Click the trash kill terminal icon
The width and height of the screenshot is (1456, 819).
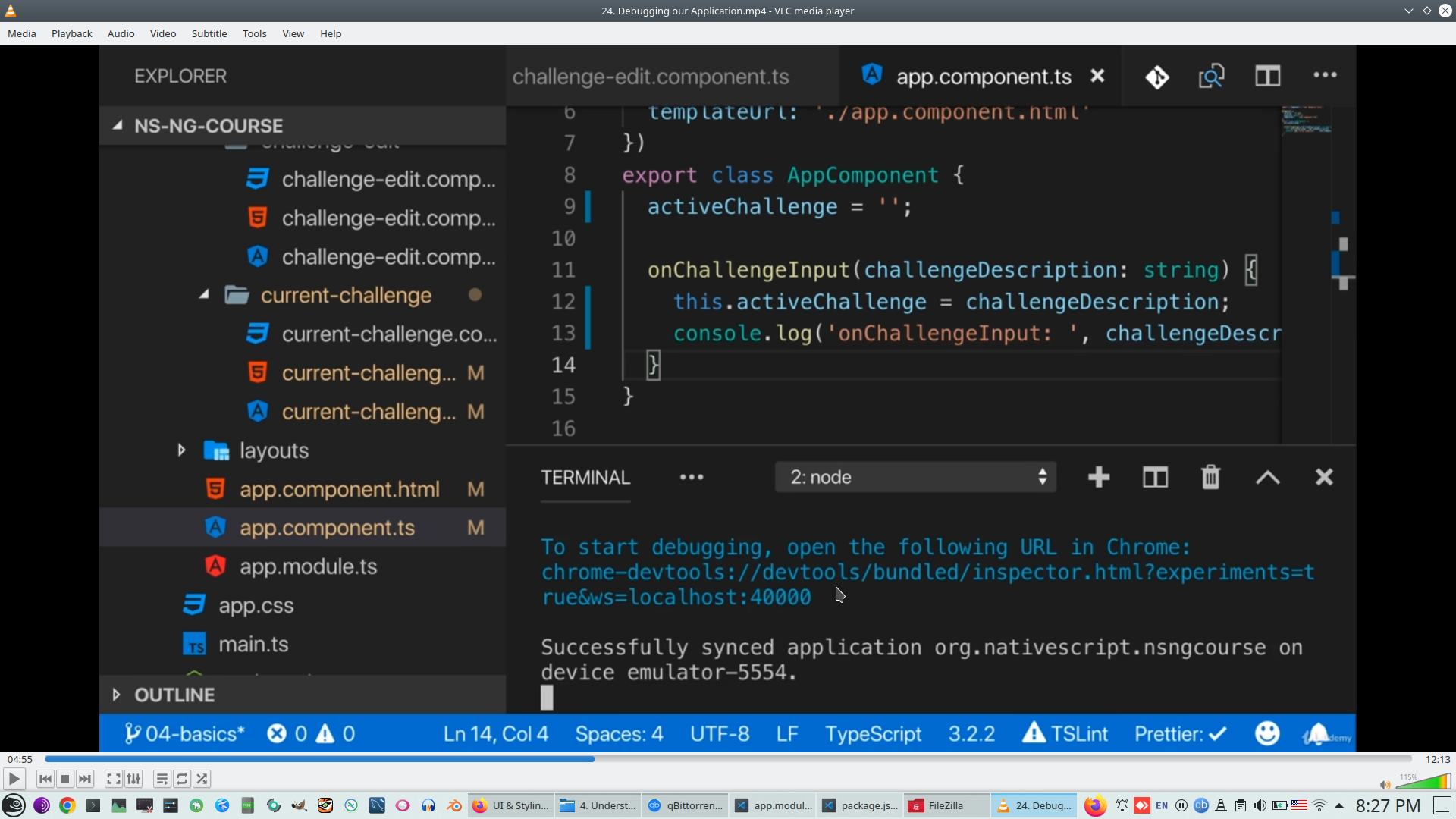point(1210,477)
